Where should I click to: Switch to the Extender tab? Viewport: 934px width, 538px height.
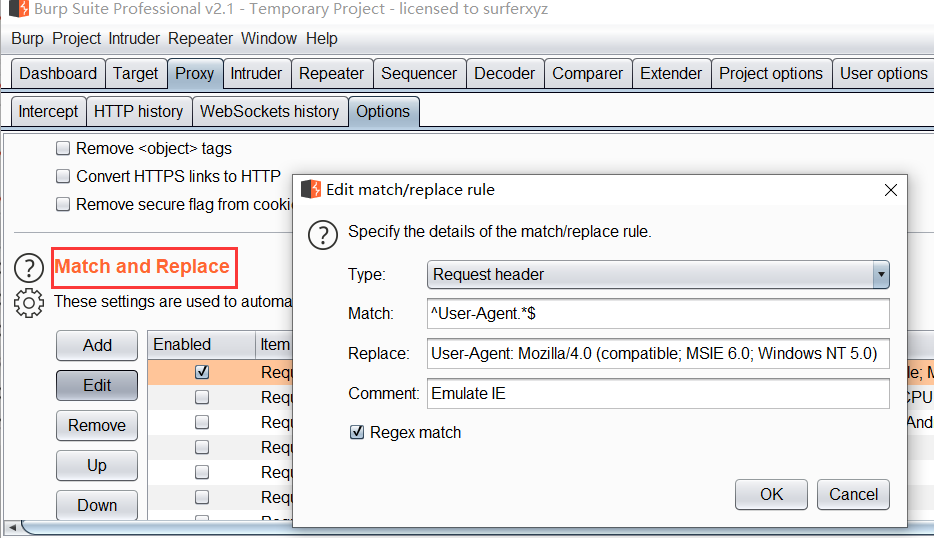point(671,73)
